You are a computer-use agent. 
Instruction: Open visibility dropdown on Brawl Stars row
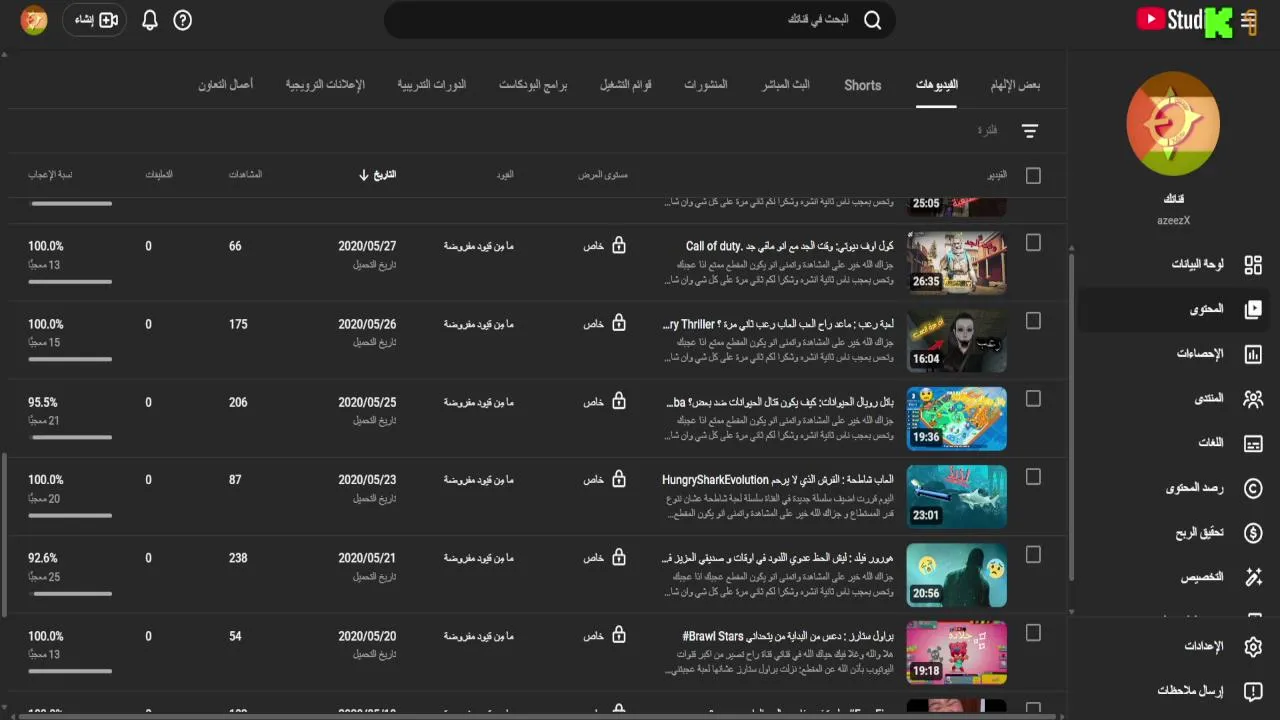[x=605, y=636]
